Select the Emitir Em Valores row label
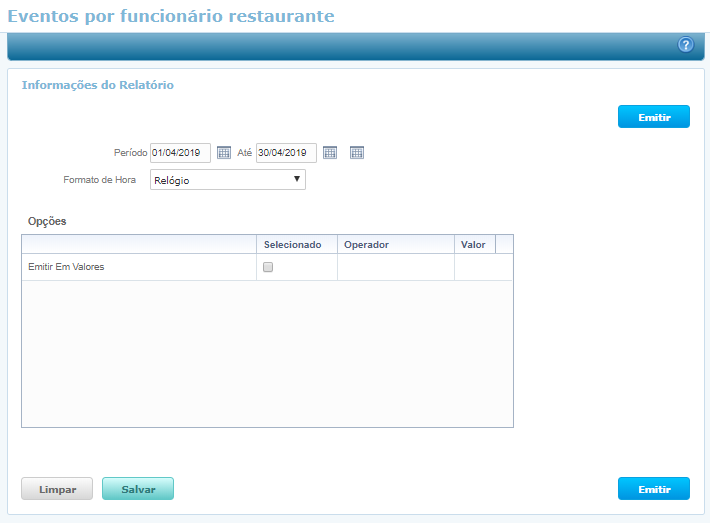This screenshot has height=523, width=710. click(66, 267)
